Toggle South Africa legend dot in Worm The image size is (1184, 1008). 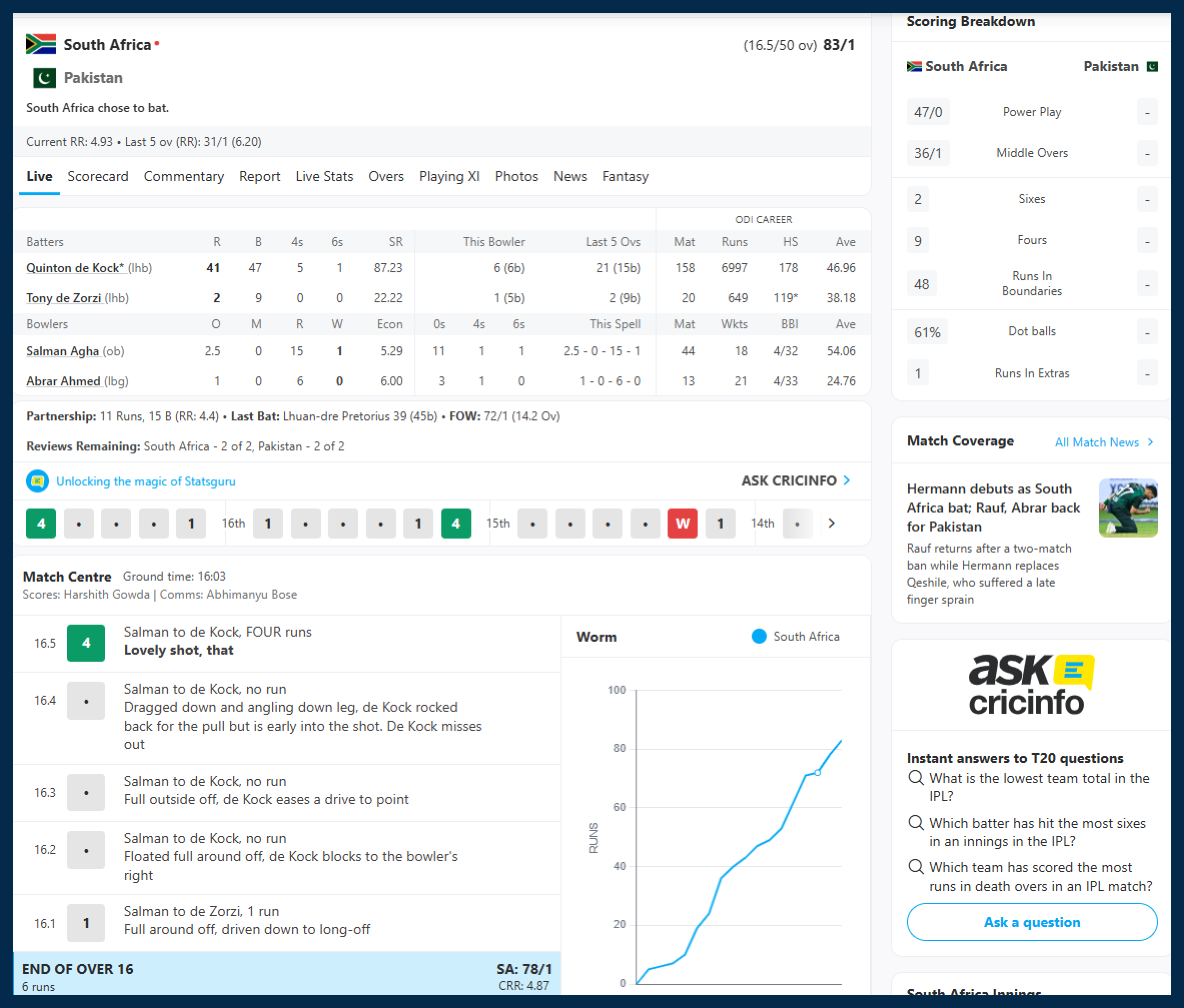758,637
